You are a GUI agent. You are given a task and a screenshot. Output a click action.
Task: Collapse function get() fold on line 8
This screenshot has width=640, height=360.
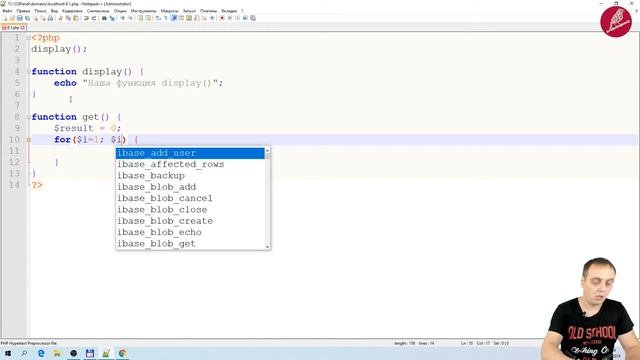click(x=29, y=117)
